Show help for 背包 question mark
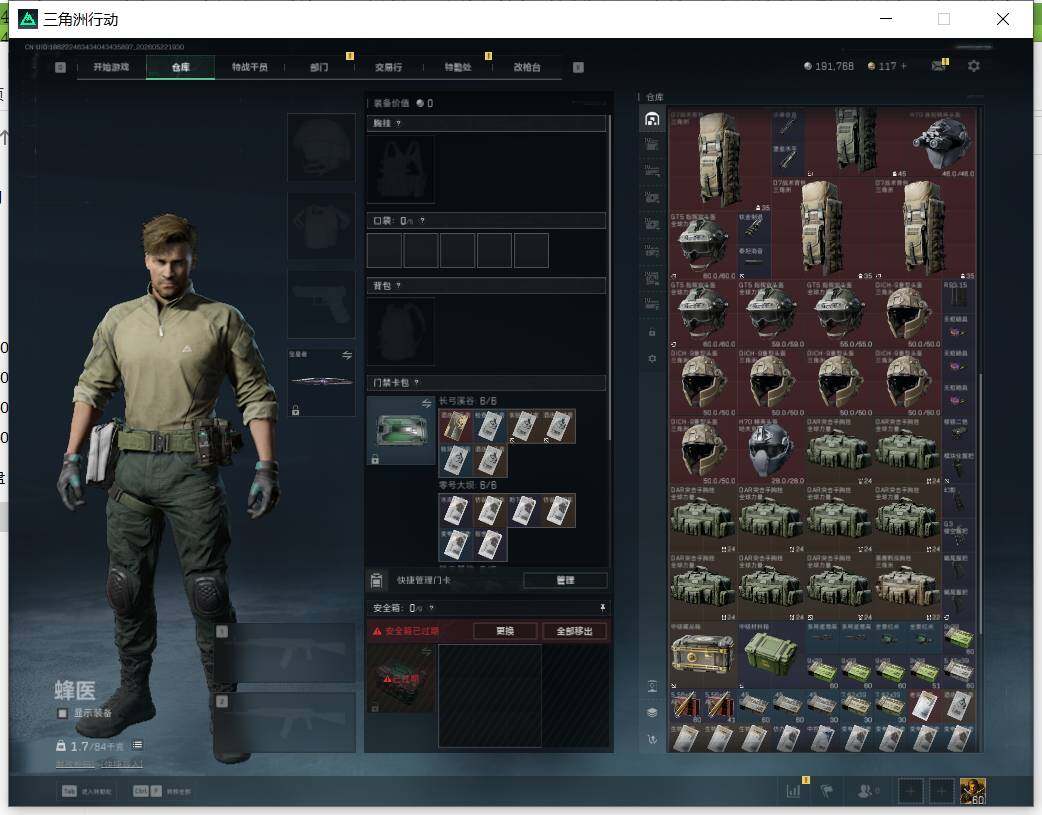 point(398,286)
